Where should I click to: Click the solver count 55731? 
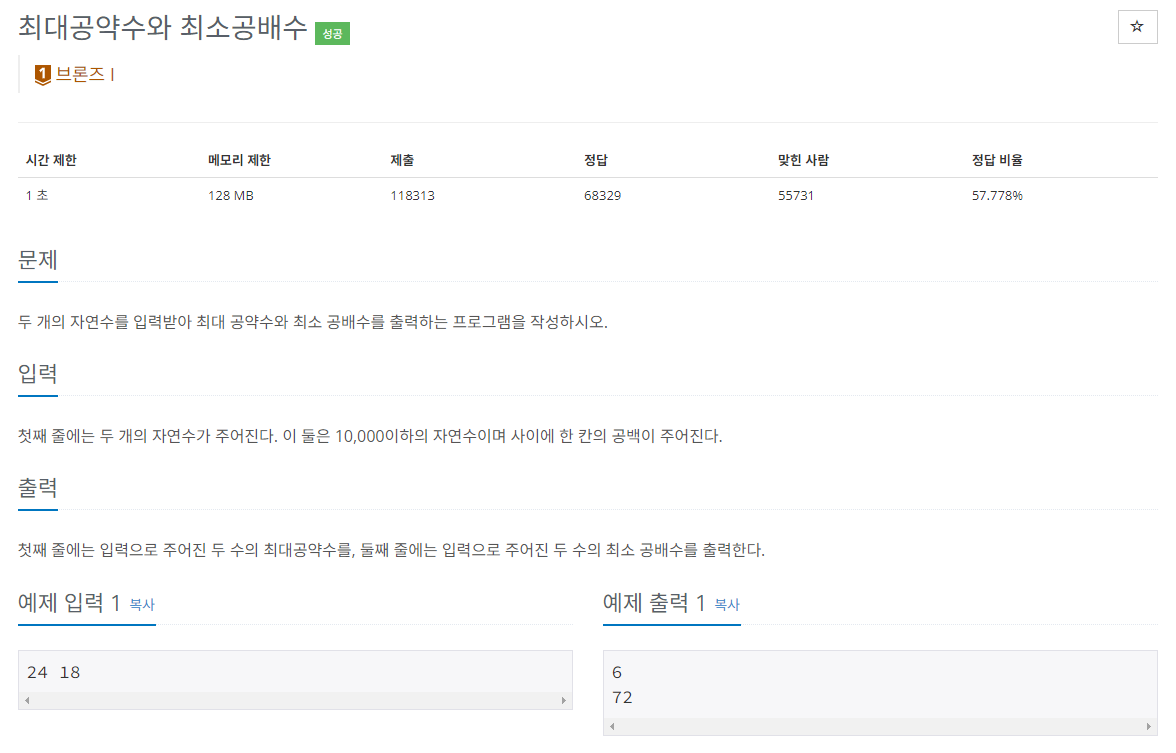click(796, 196)
